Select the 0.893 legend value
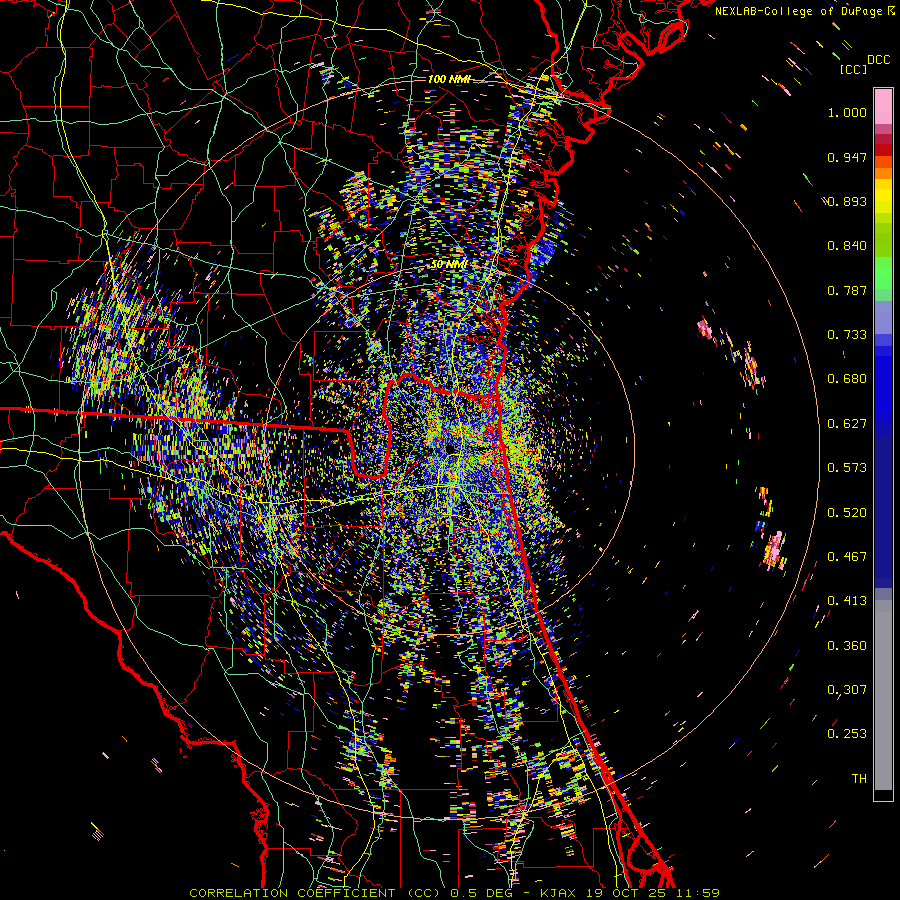 847,201
